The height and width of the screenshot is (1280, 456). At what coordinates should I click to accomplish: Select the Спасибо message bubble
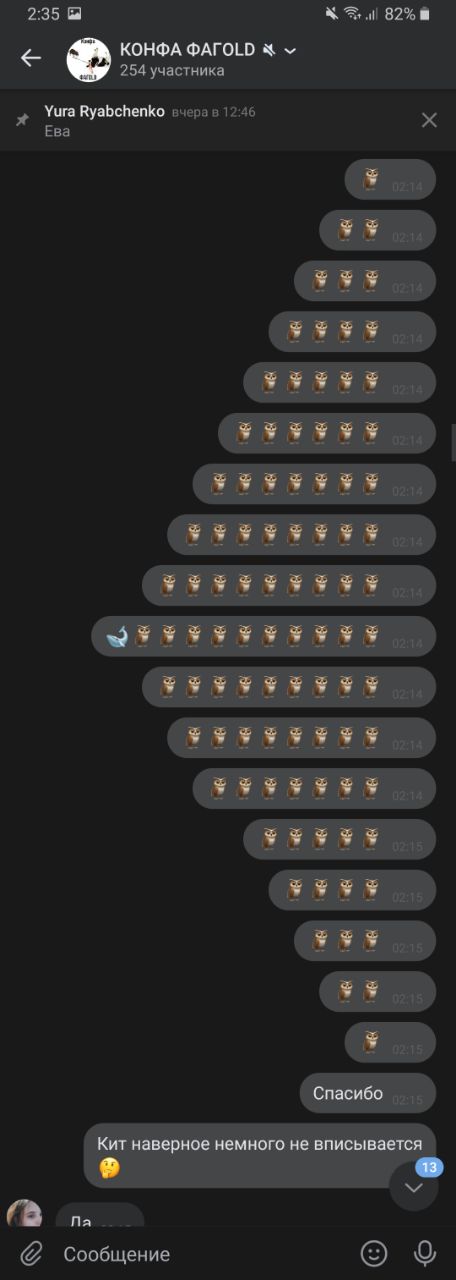click(368, 1093)
